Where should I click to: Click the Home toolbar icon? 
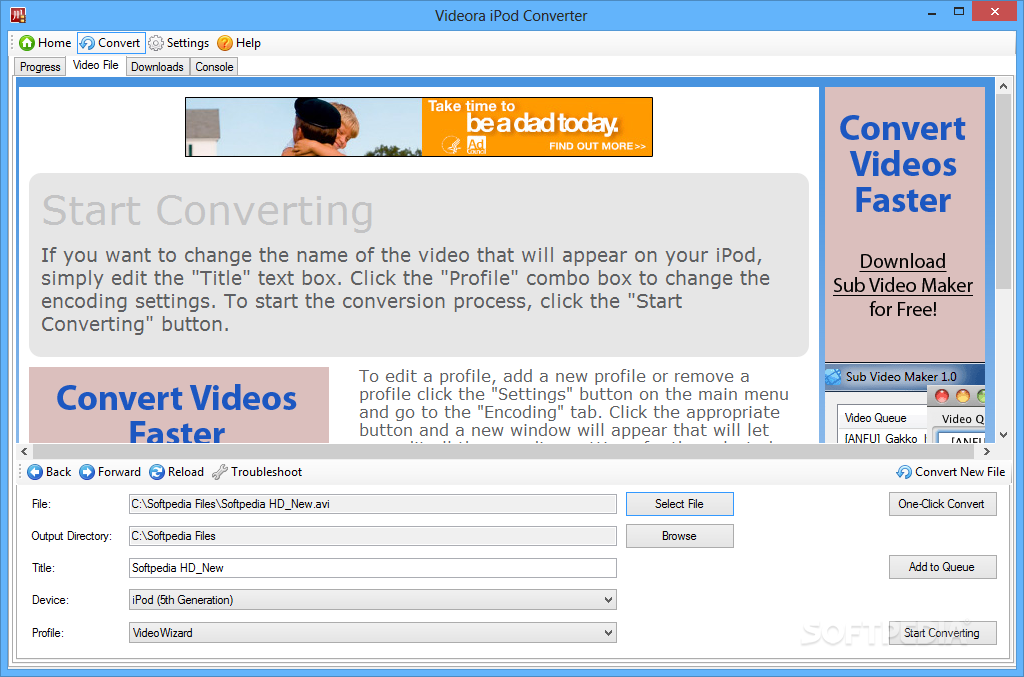tap(44, 43)
